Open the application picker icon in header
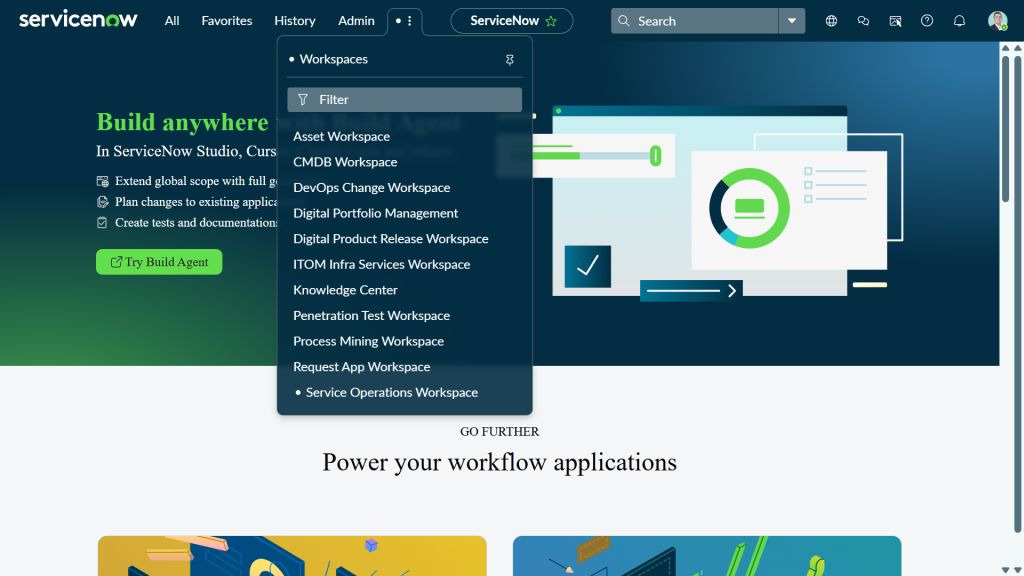 coord(895,21)
